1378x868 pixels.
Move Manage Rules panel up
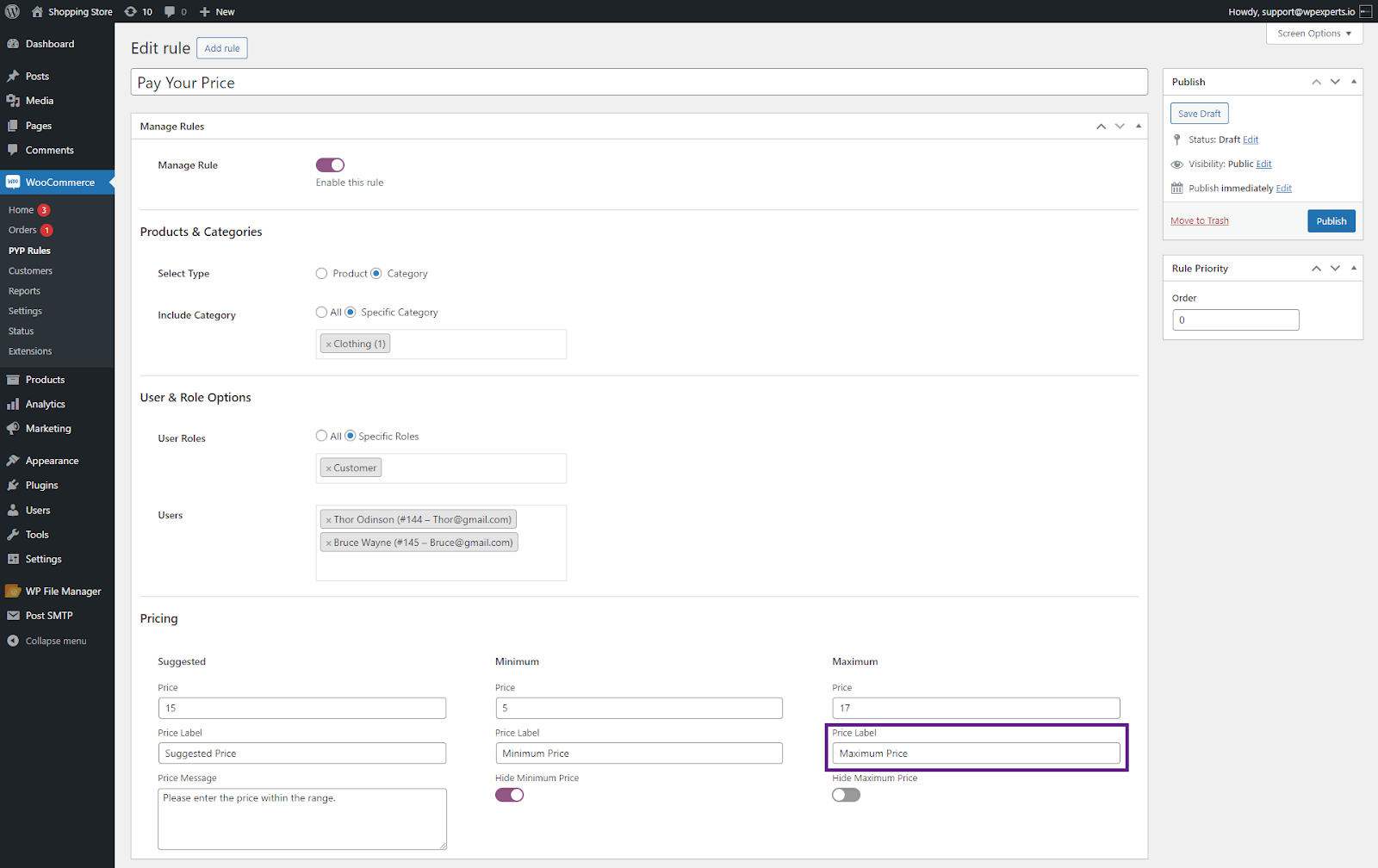click(1101, 127)
